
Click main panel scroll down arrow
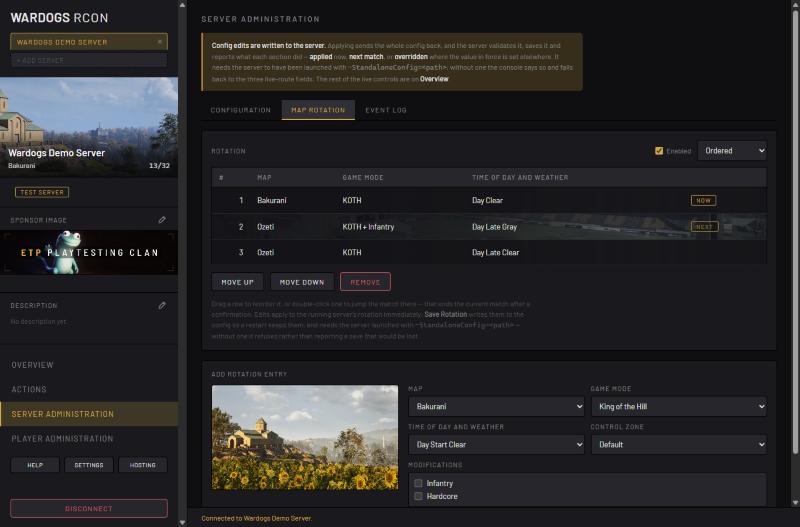(795, 503)
